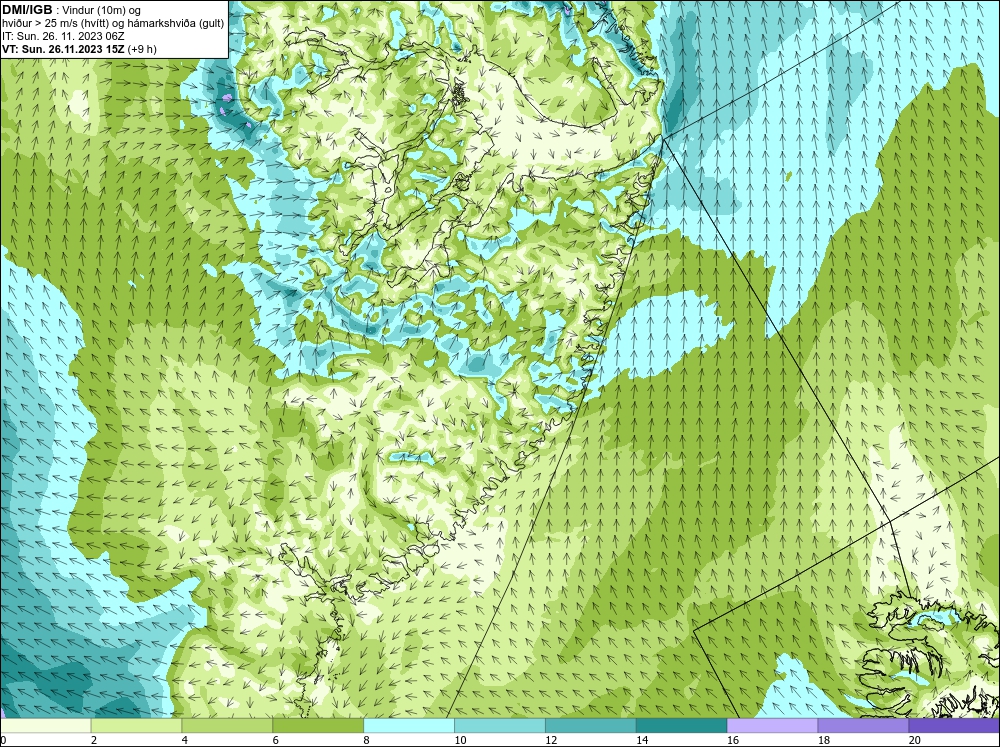Screen dimensions: 1000x747
Task: Click the 'DMI/IGB : Vindur (10m) og' title line
Action: pyautogui.click(x=72, y=10)
